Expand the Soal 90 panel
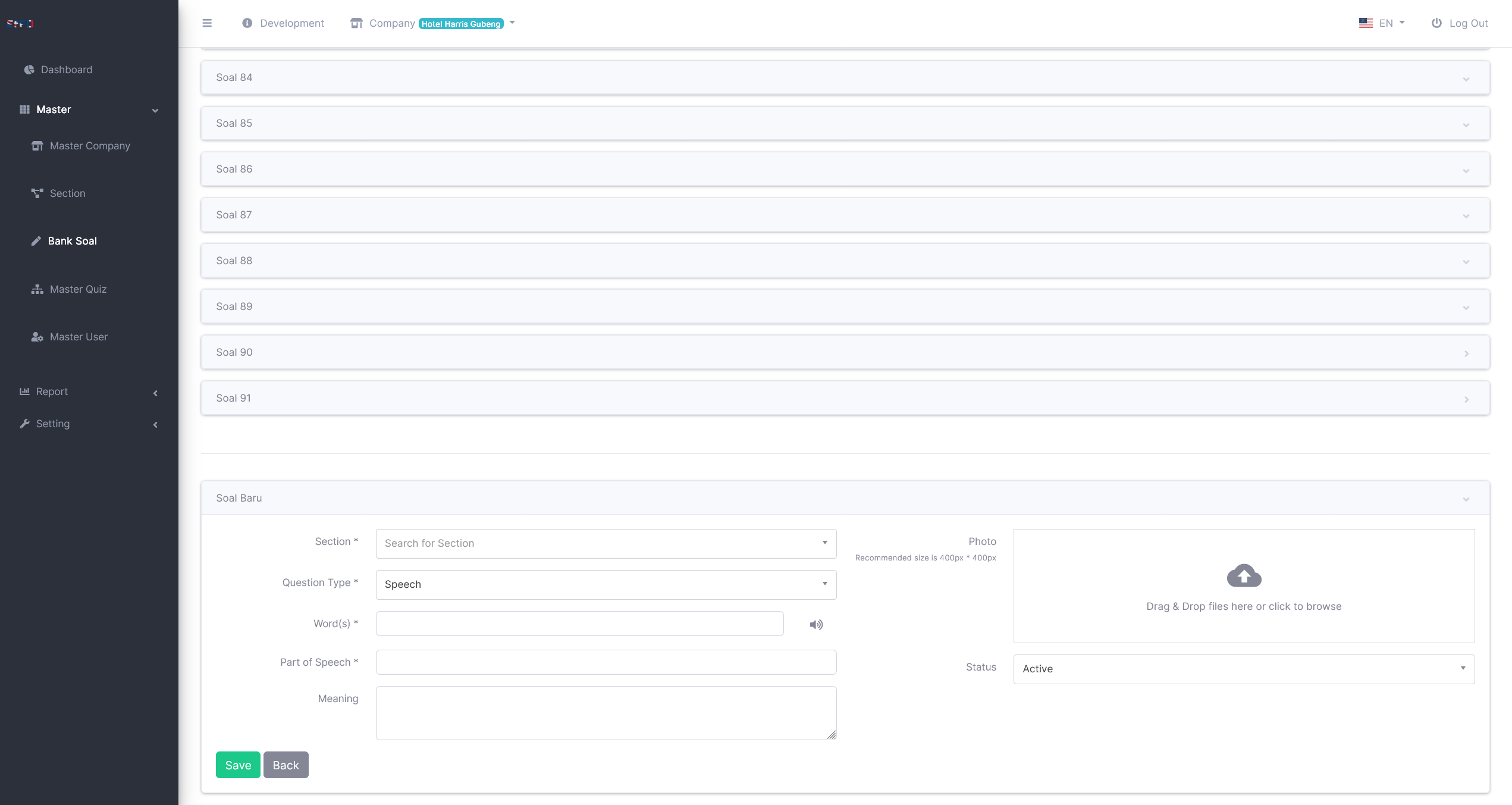 [845, 352]
